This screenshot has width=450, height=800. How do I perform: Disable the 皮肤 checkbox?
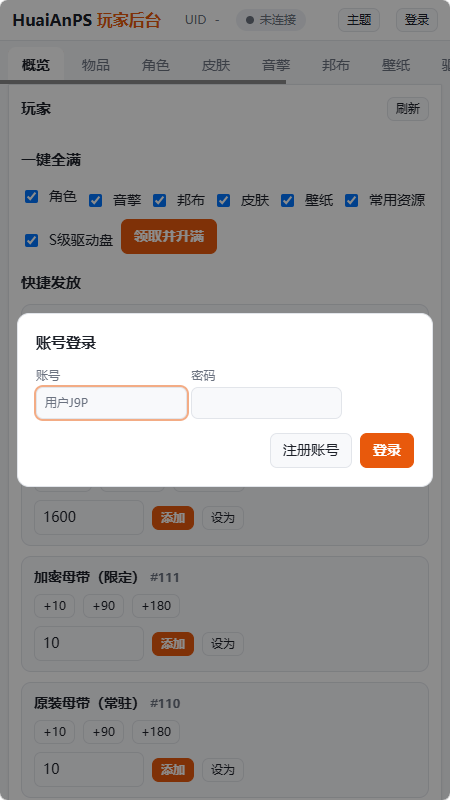point(223,201)
